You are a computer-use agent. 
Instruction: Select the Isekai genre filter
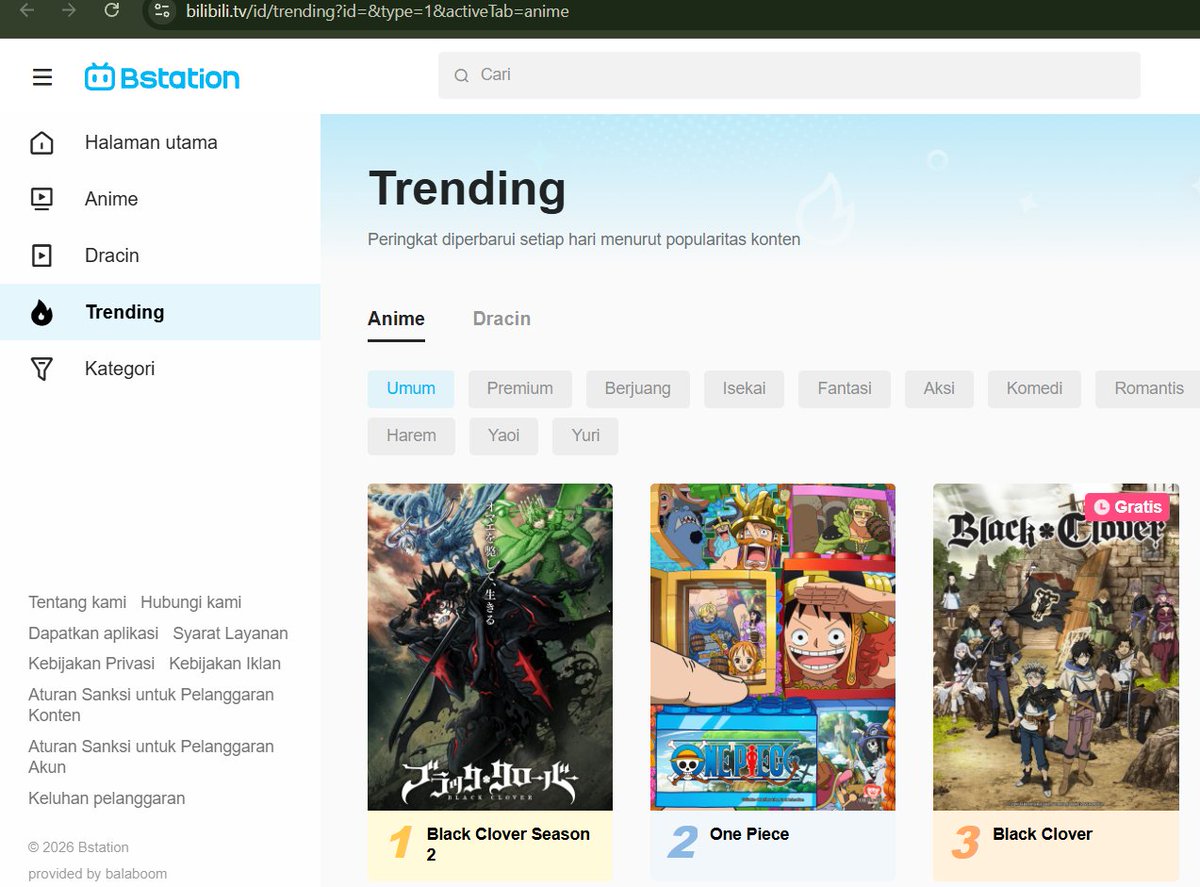pos(744,389)
